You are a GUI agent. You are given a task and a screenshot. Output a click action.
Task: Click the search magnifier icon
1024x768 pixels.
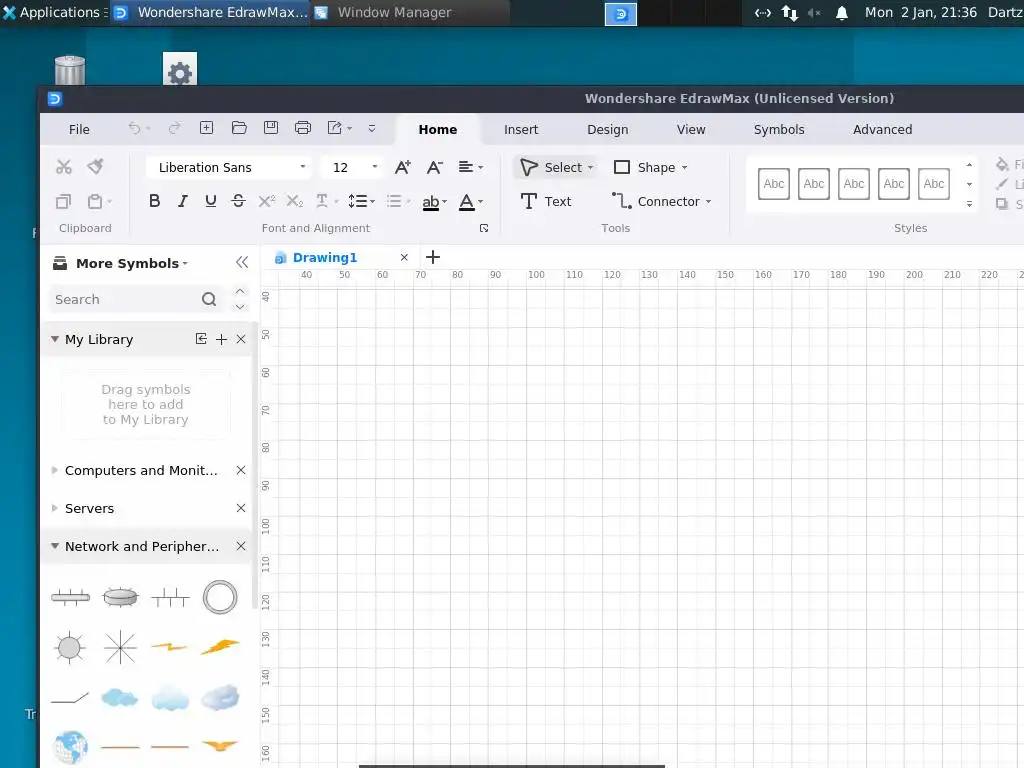pyautogui.click(x=209, y=299)
